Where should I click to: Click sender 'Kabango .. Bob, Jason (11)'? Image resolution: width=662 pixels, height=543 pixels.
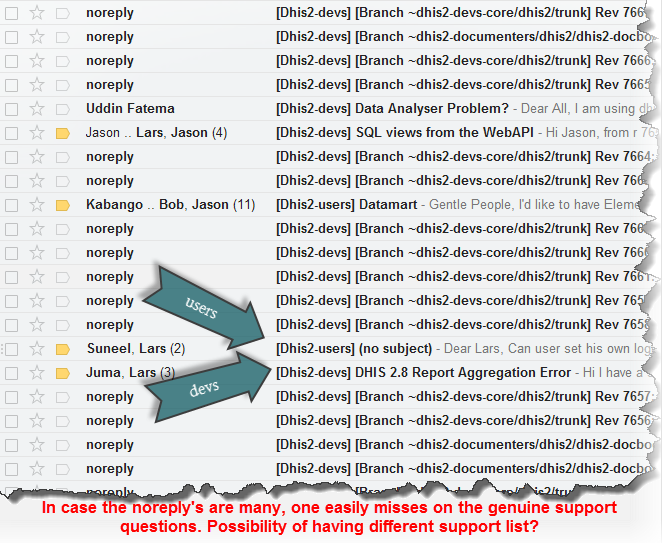(171, 205)
